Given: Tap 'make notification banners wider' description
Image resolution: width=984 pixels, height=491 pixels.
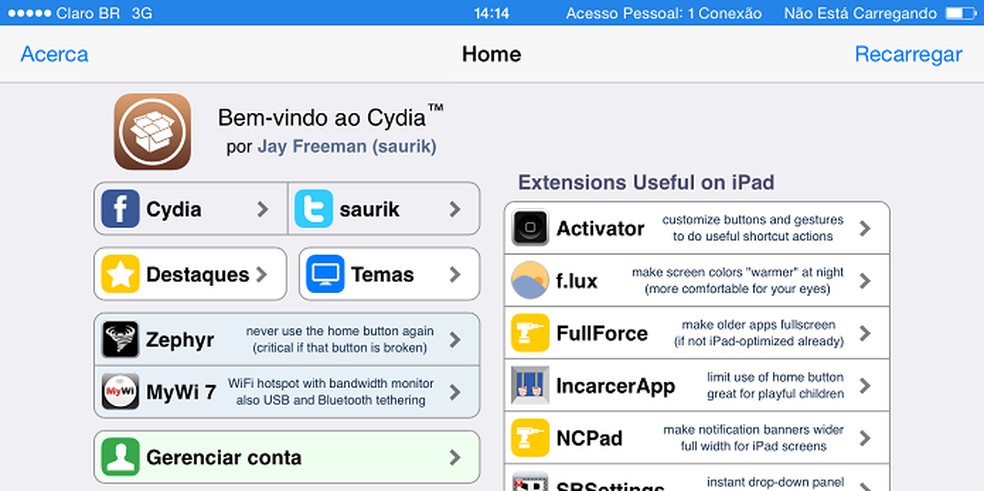Looking at the screenshot, I should pyautogui.click(x=754, y=430).
